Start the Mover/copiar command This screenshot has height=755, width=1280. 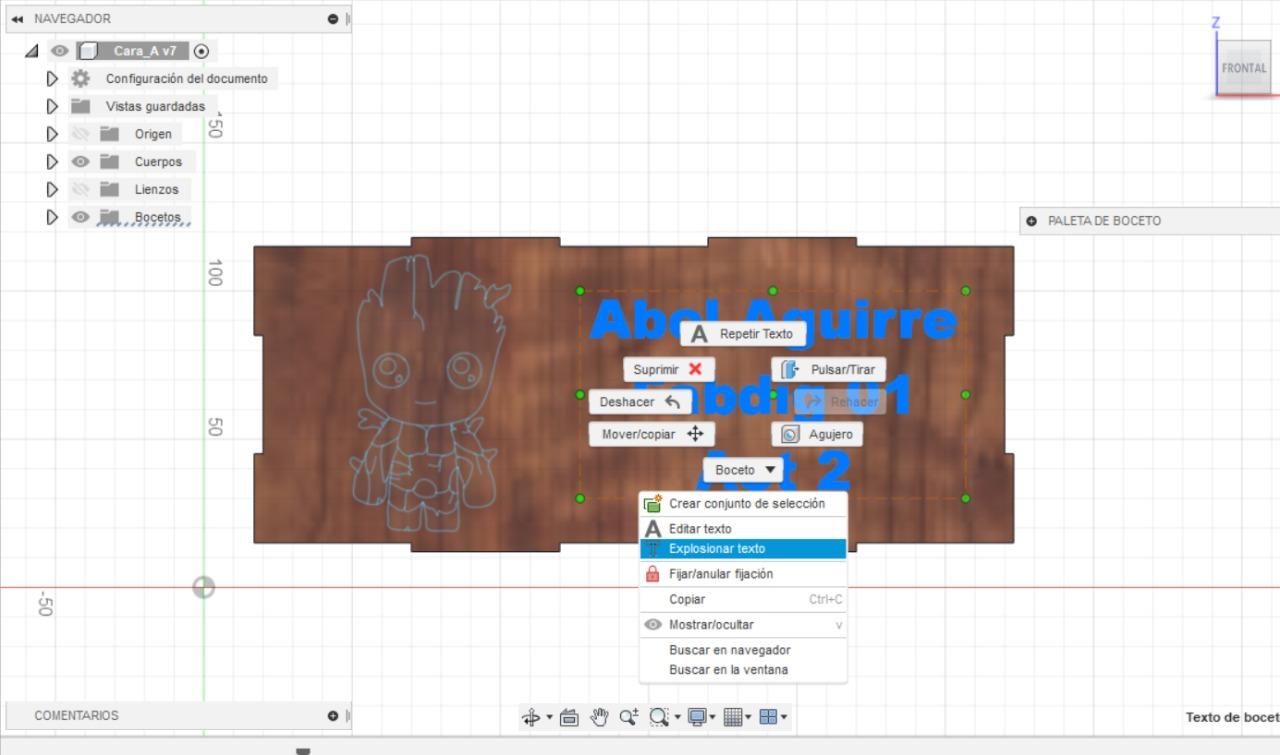652,435
